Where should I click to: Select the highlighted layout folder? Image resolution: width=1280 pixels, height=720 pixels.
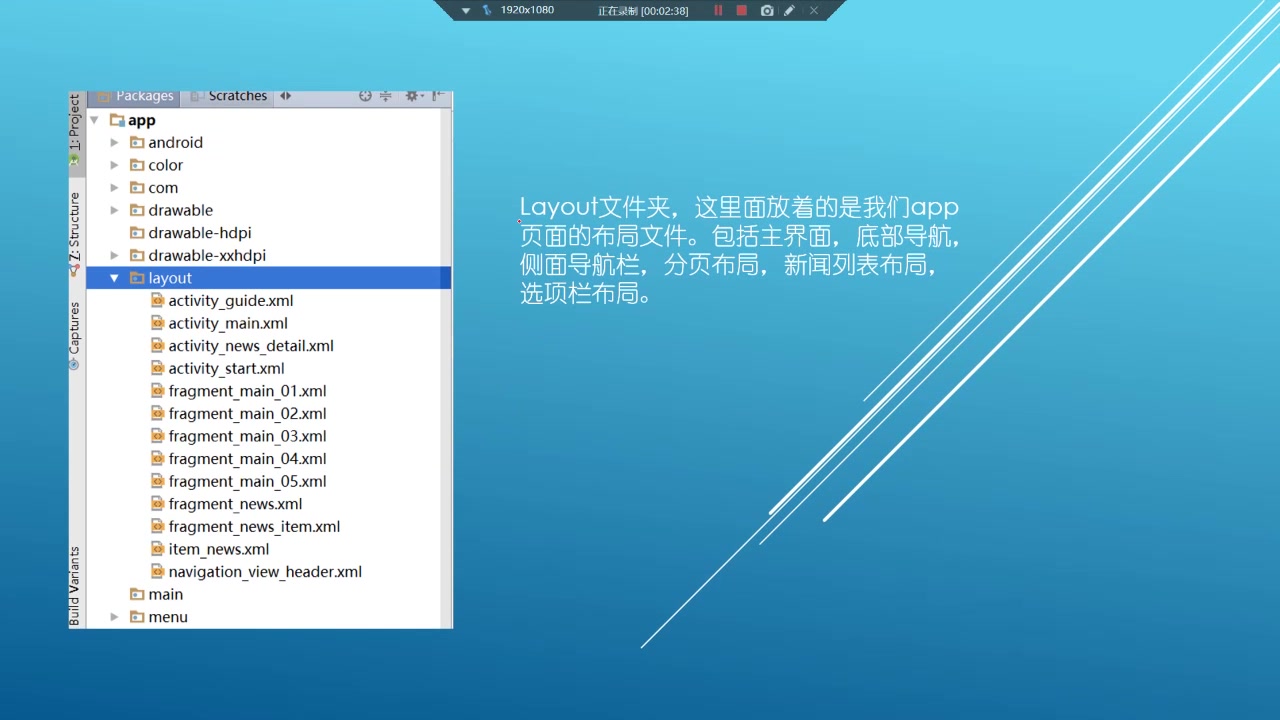coord(268,278)
